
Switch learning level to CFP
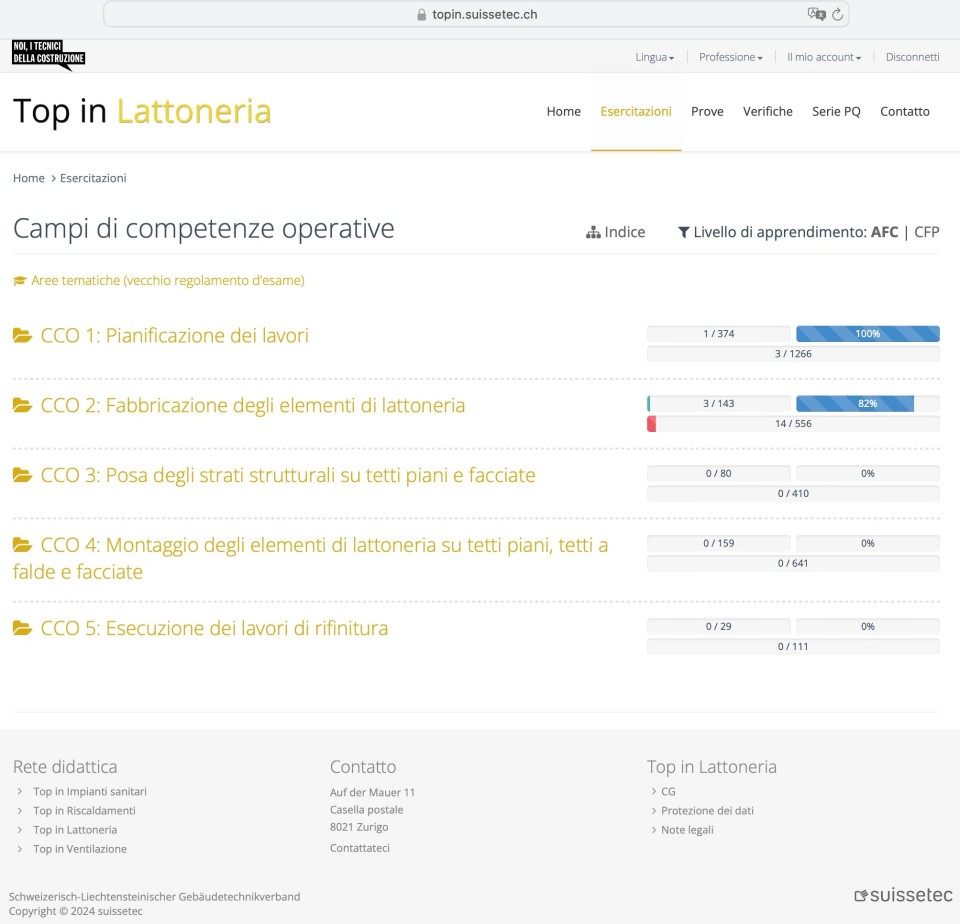[x=926, y=232]
